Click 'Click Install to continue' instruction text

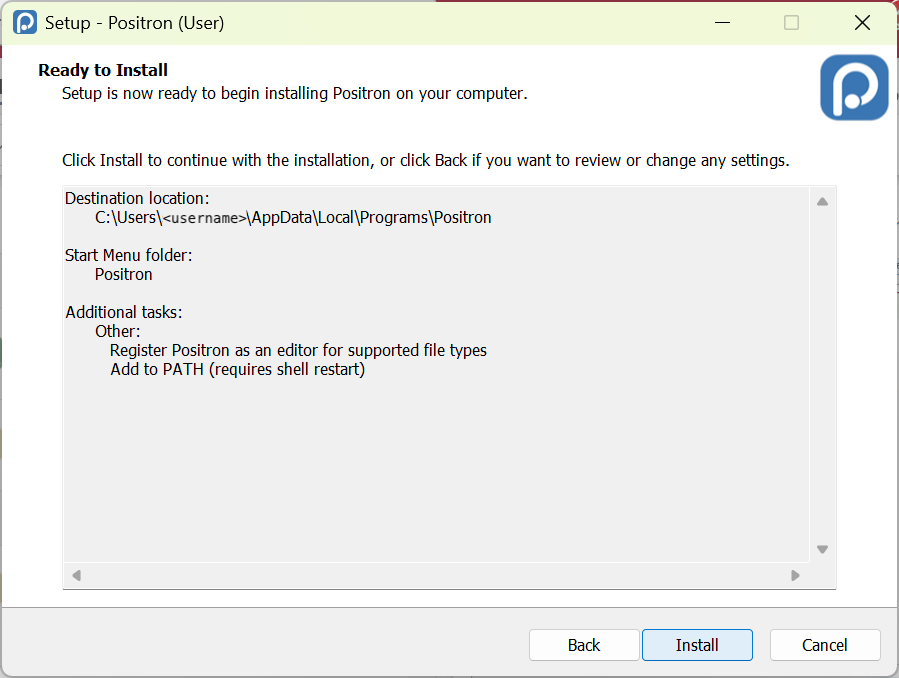425,160
